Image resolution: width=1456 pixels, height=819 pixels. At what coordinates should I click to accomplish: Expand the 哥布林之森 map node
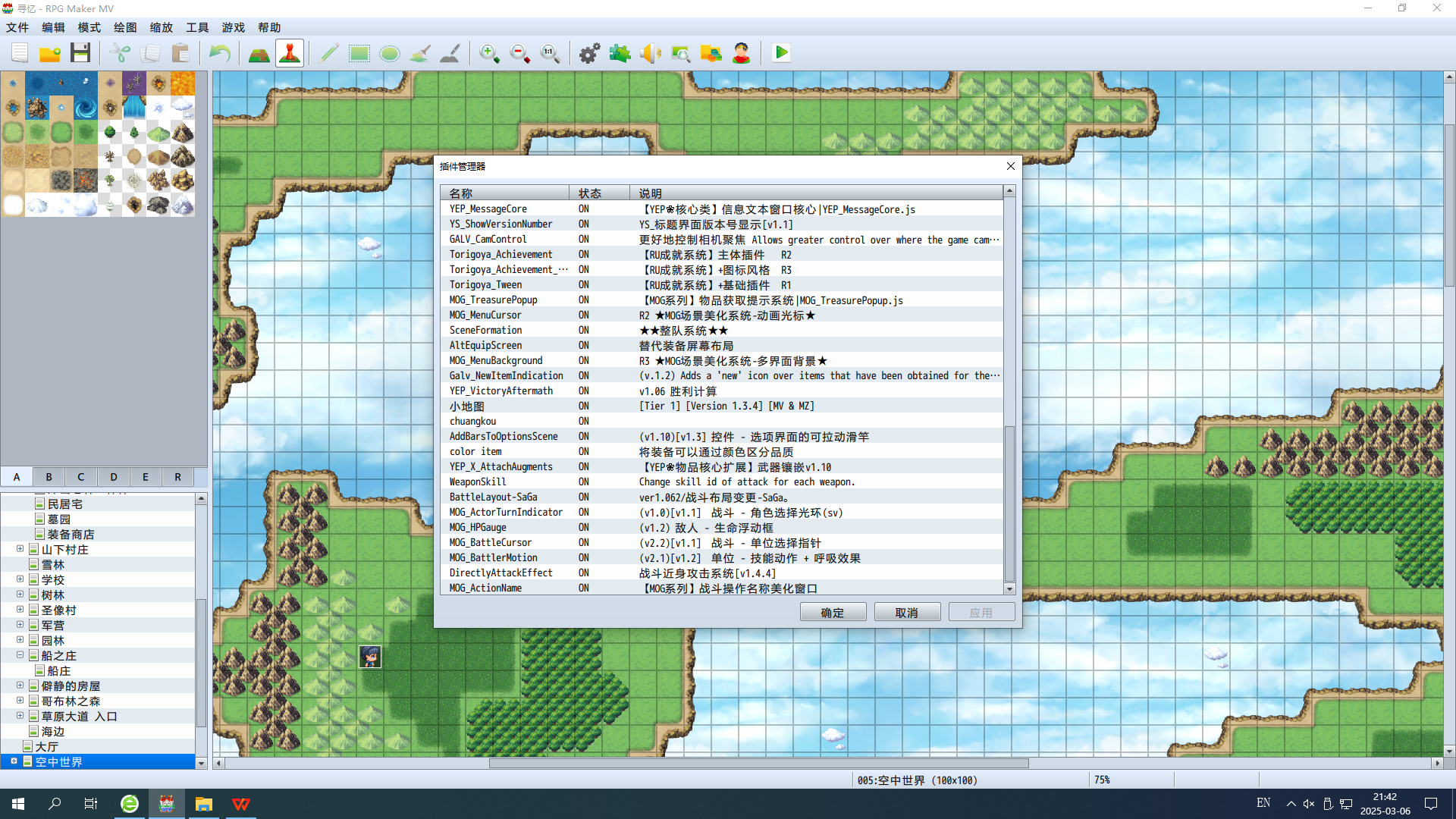20,701
